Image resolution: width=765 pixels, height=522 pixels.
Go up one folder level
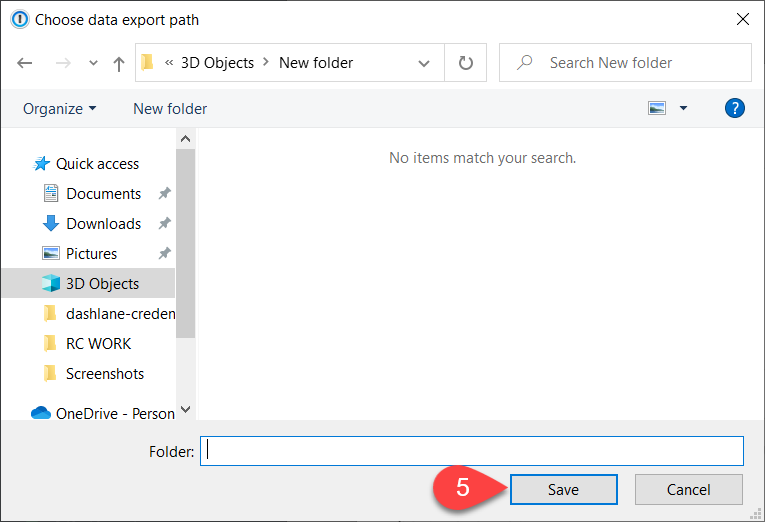119,63
